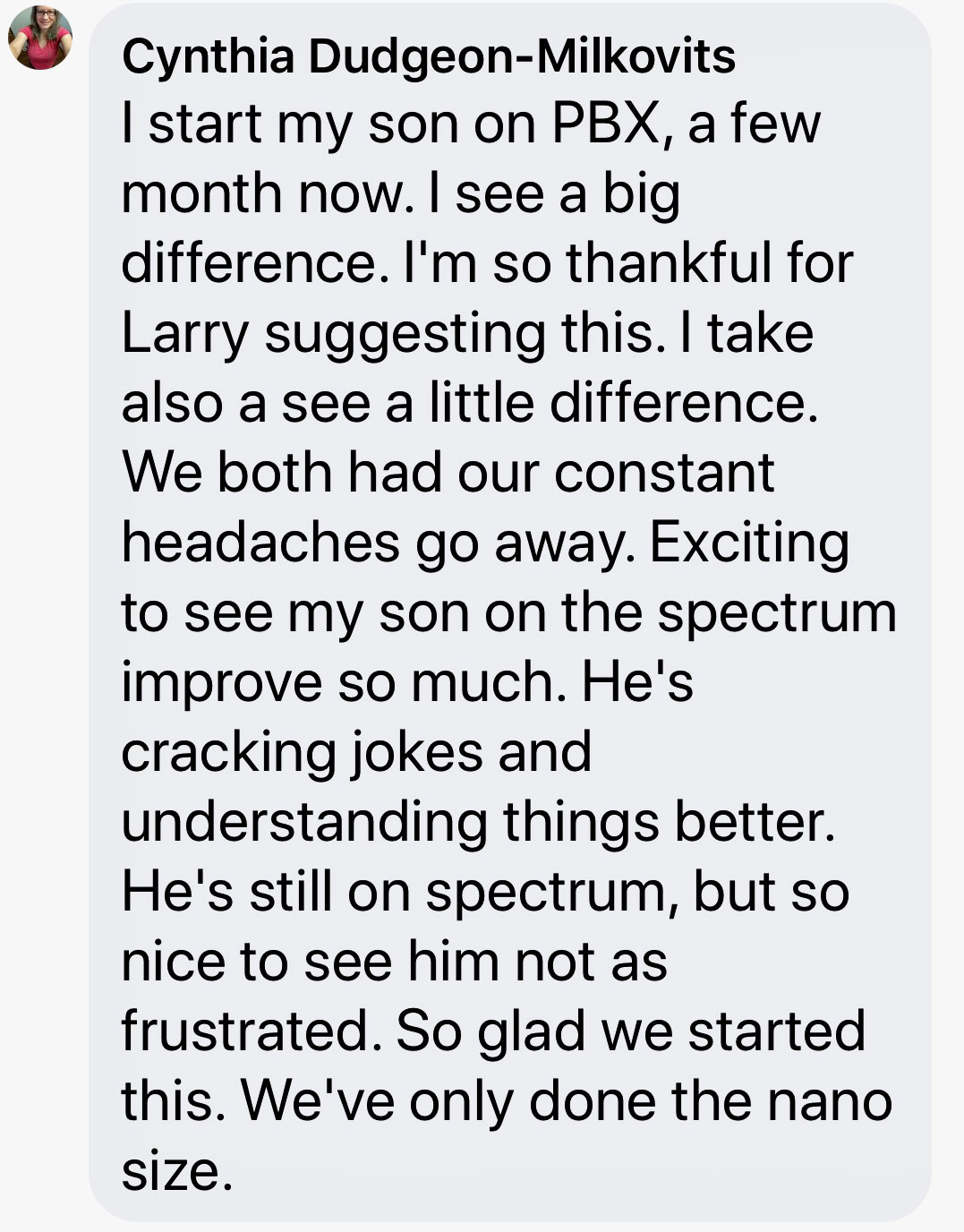Screen dimensions: 964x1232
Task: Click the word "month" in the comment
Action: [202, 193]
